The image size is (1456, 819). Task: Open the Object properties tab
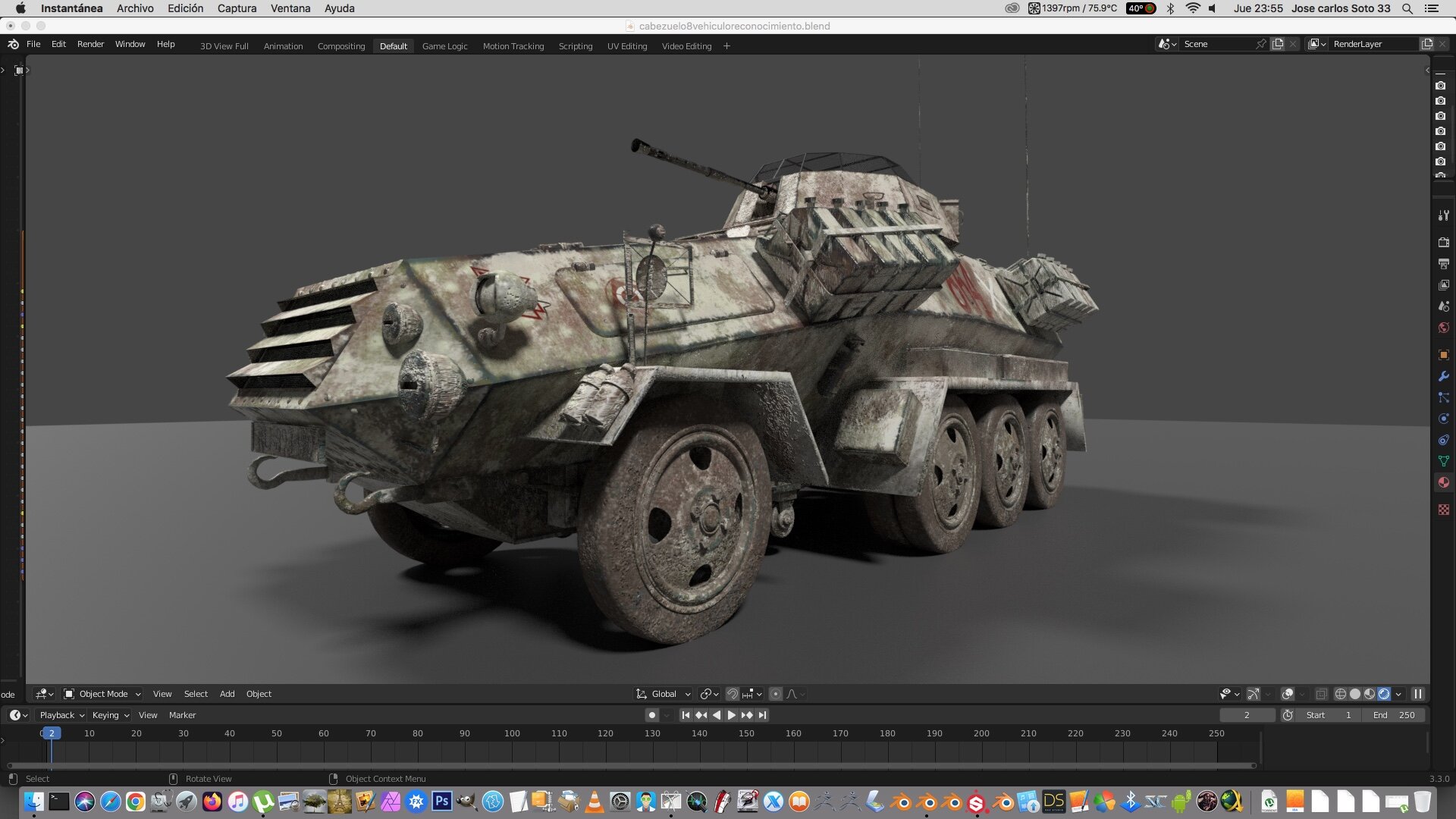[1443, 355]
